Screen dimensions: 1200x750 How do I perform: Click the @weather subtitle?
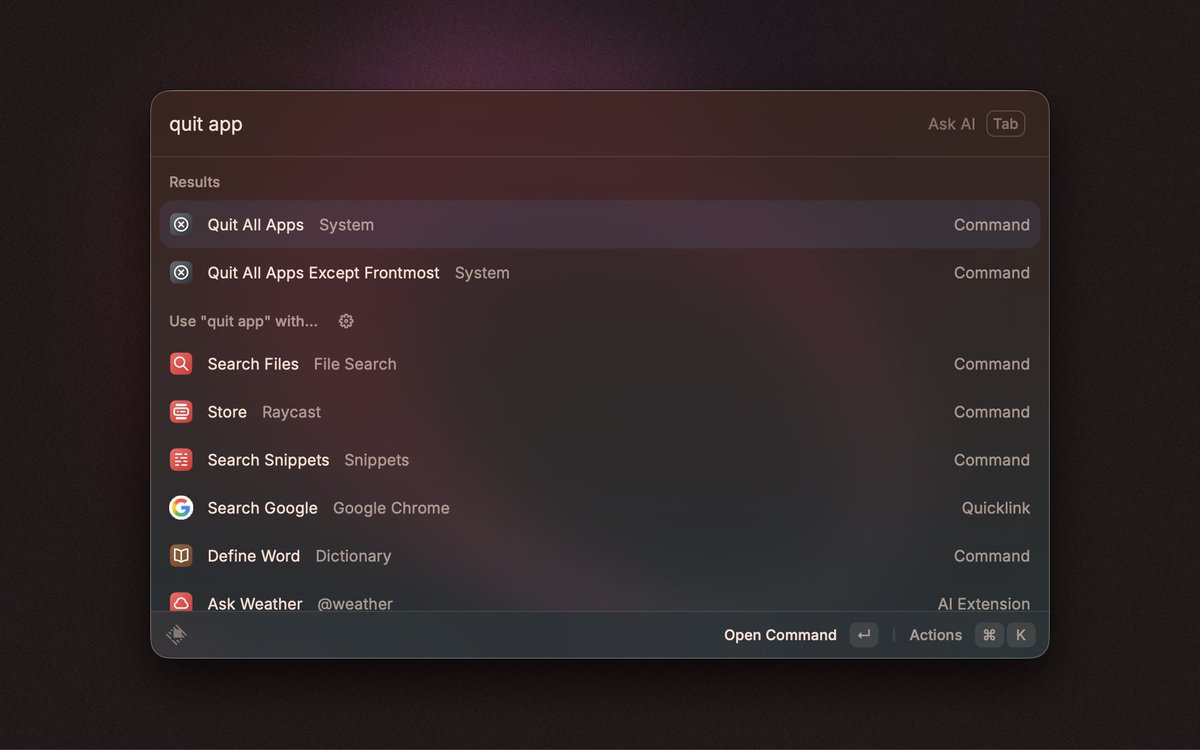[x=355, y=603]
